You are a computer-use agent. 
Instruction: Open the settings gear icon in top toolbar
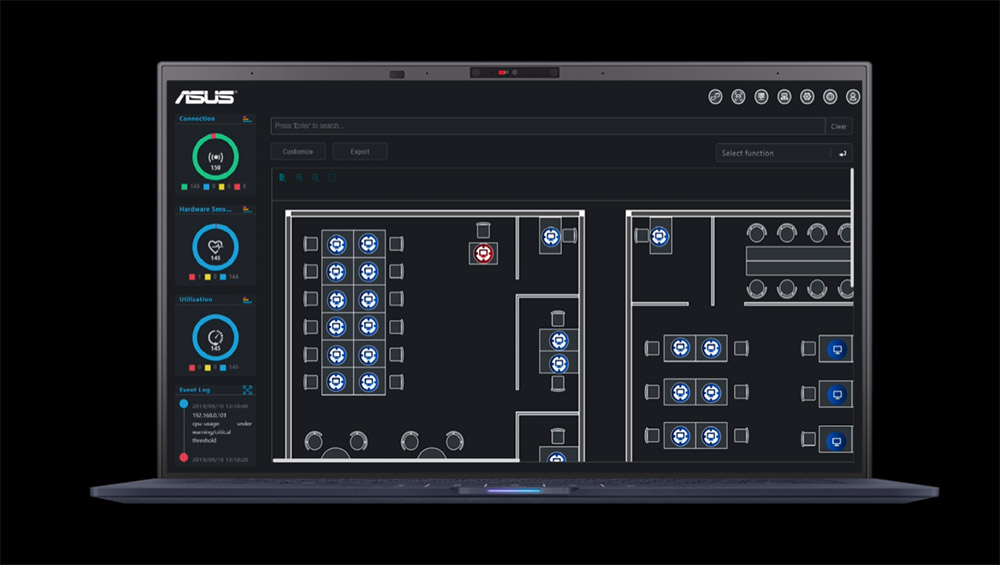point(807,97)
